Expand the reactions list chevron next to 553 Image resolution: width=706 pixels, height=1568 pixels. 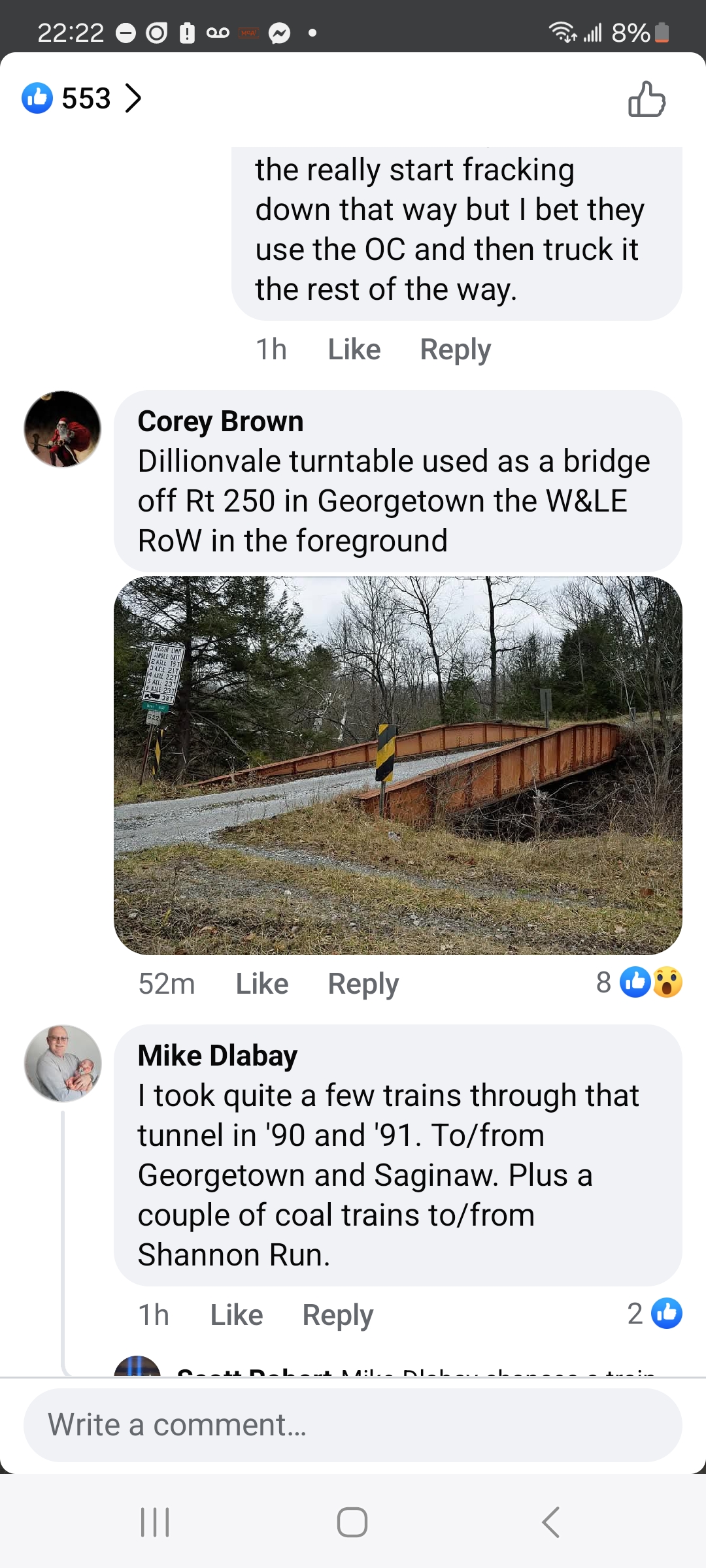coord(133,99)
